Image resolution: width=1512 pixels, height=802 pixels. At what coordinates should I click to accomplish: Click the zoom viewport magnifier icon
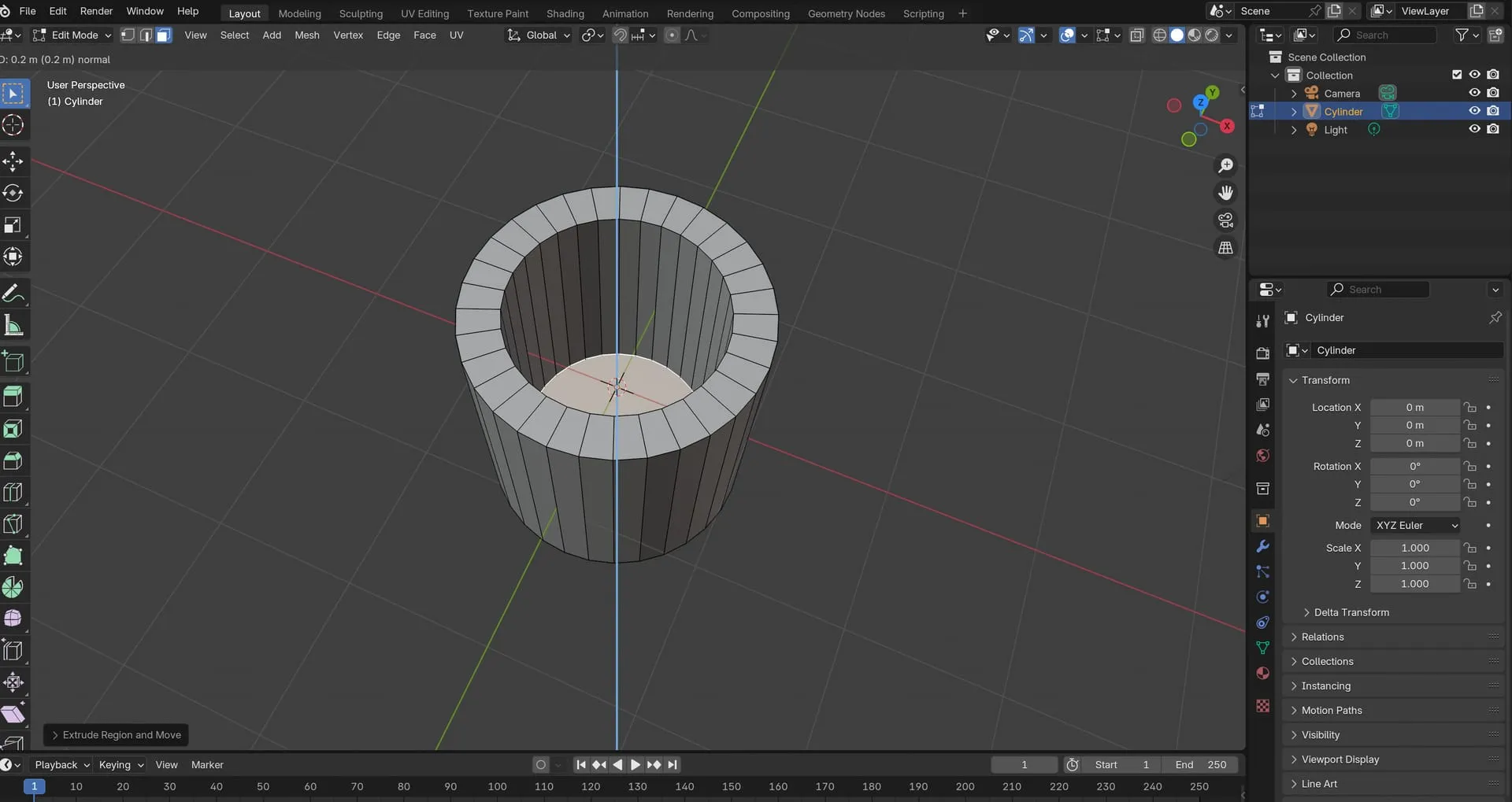(x=1225, y=165)
